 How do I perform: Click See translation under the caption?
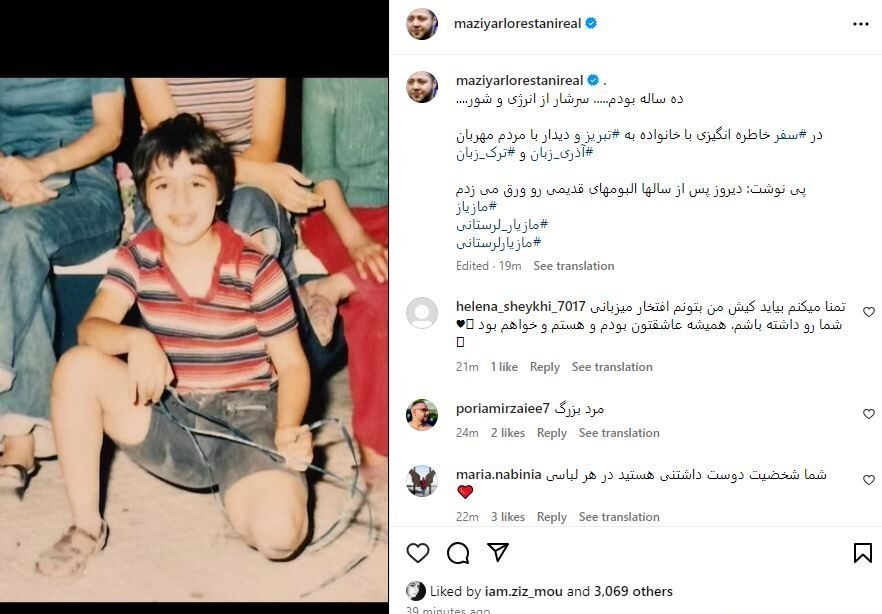[x=574, y=266]
